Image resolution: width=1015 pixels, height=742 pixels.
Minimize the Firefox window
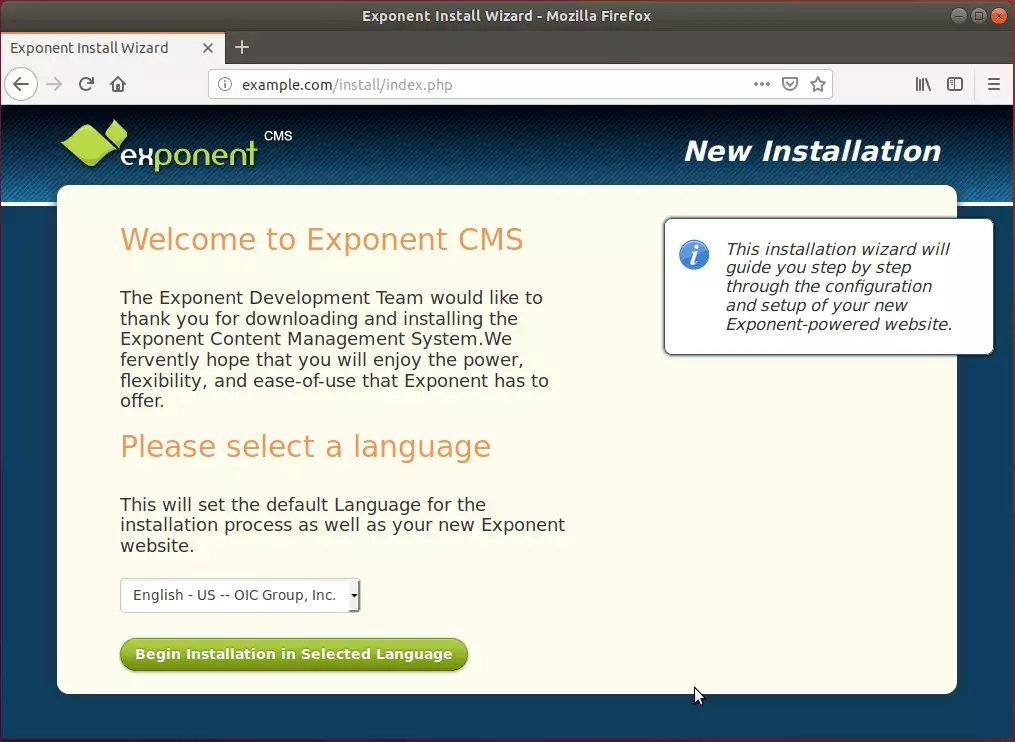959,16
